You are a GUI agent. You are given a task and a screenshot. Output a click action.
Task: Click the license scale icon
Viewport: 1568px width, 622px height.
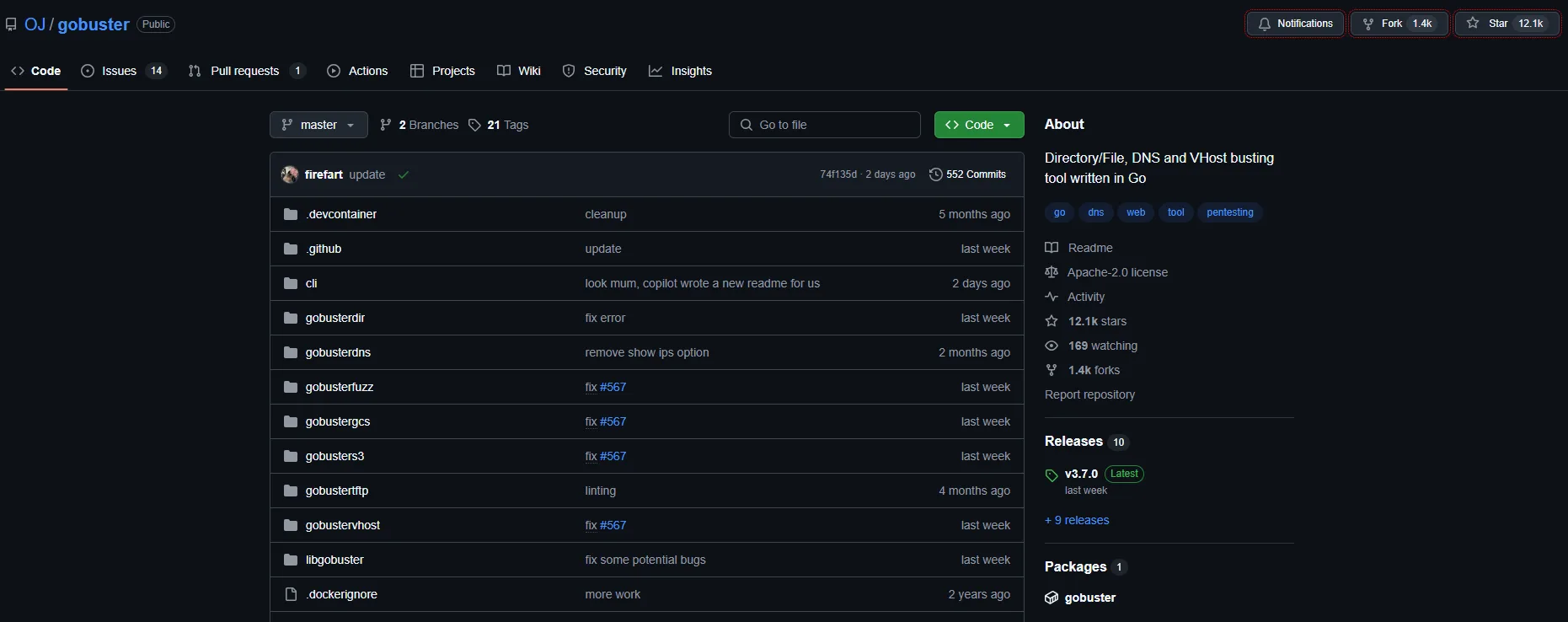tap(1052, 272)
